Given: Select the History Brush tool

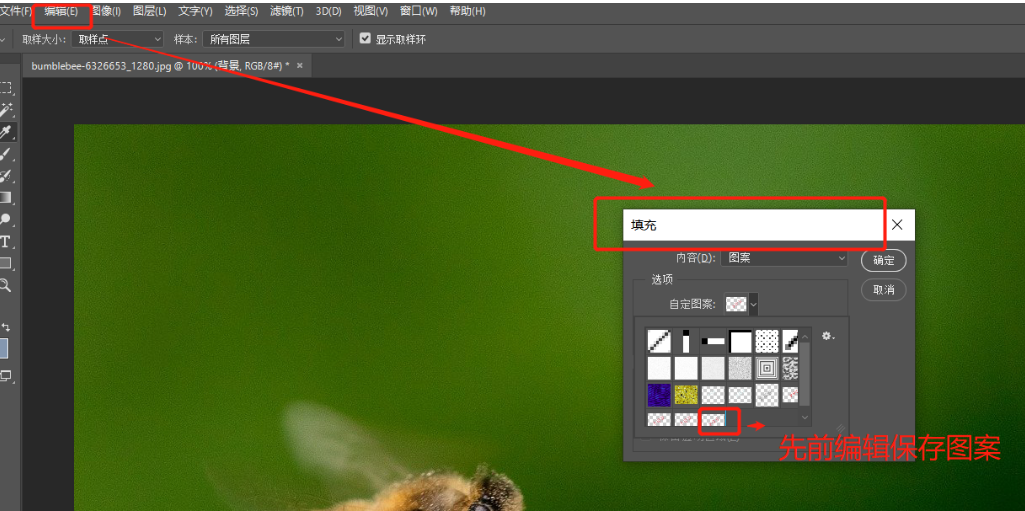Looking at the screenshot, I should (5, 175).
